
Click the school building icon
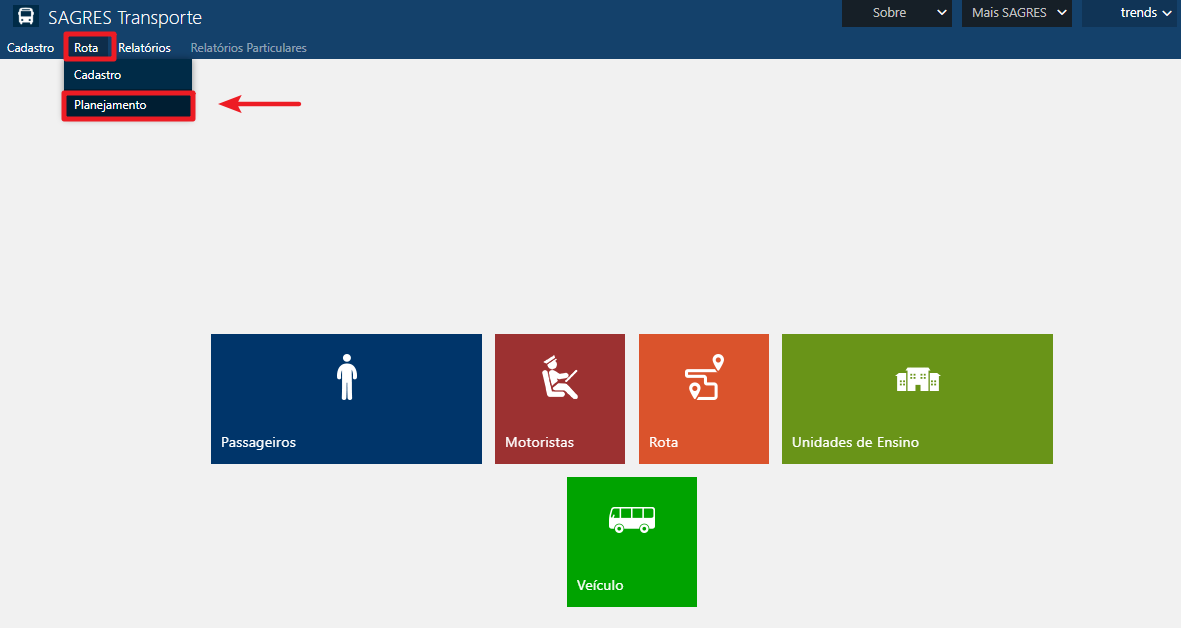coord(917,379)
